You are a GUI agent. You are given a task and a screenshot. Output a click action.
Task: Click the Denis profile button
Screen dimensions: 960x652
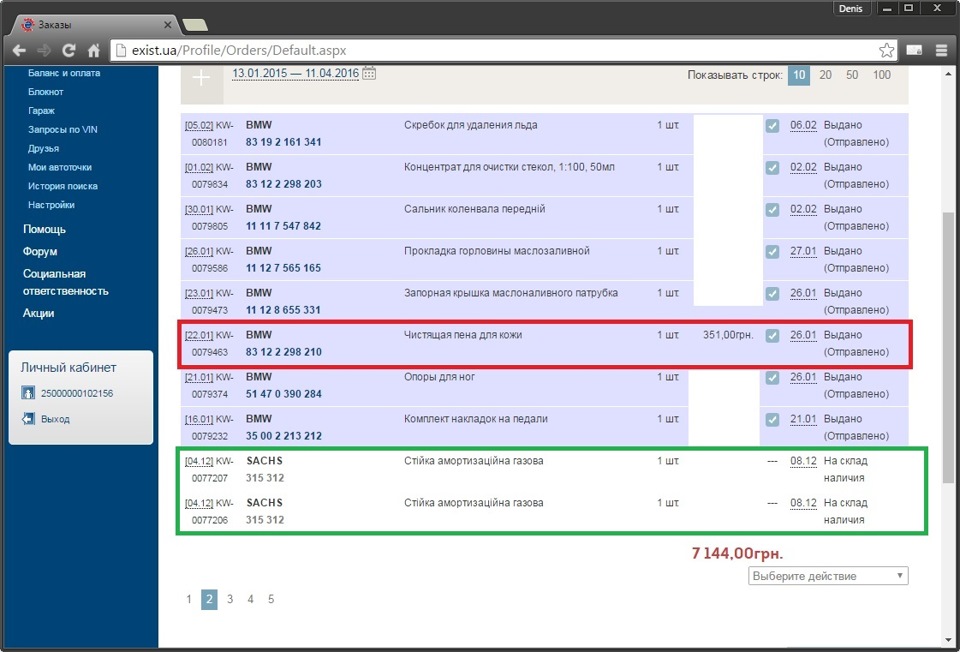coord(850,8)
